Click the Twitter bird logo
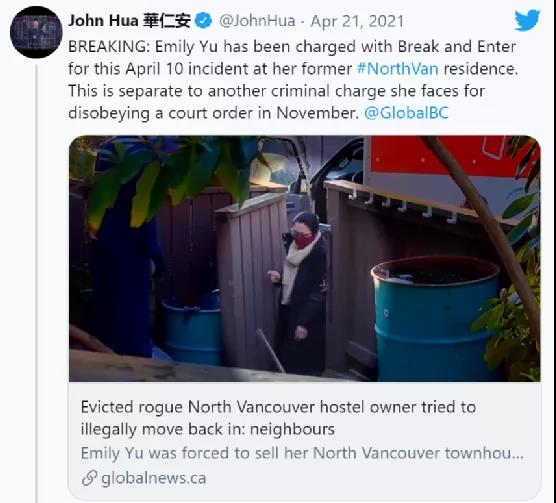Screen dimensions: 556x503 pos(527,20)
